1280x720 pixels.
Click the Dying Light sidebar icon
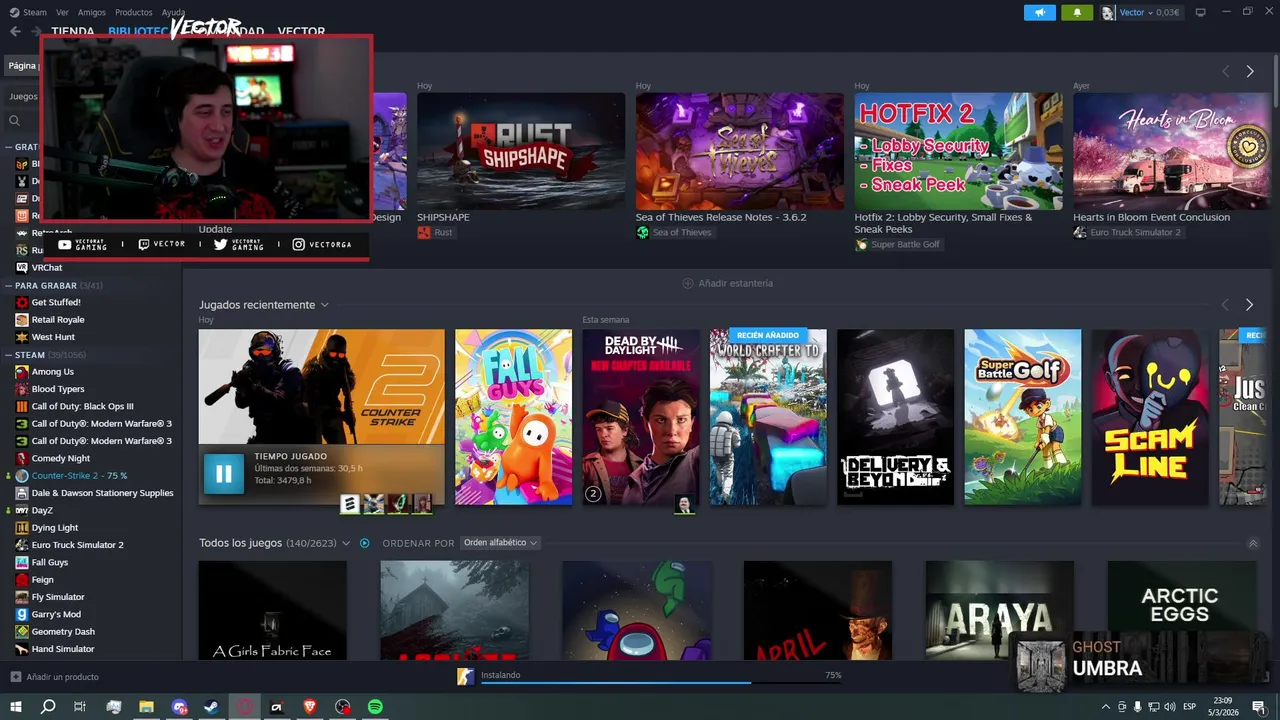(x=22, y=527)
